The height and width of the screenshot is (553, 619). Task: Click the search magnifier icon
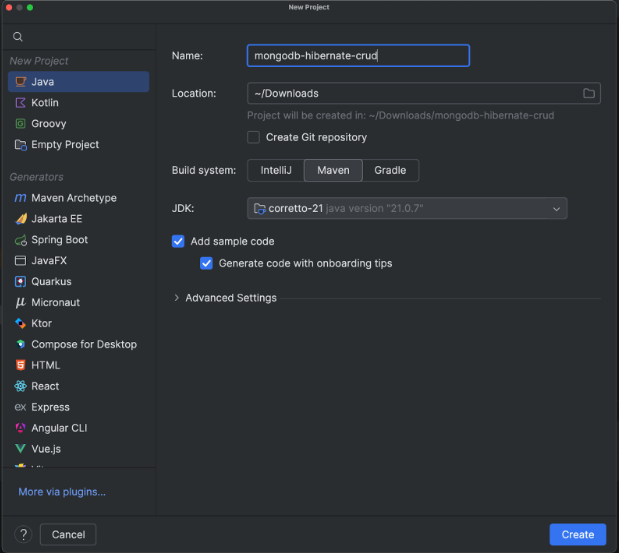pyautogui.click(x=18, y=37)
